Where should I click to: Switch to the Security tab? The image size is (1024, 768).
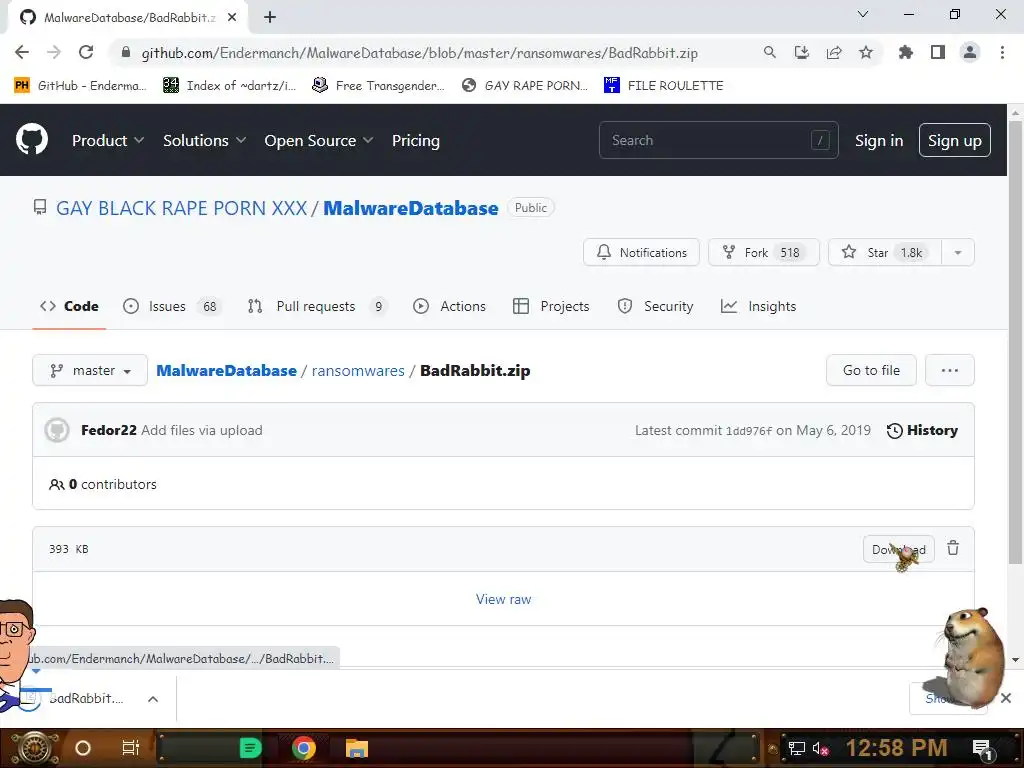coord(655,306)
